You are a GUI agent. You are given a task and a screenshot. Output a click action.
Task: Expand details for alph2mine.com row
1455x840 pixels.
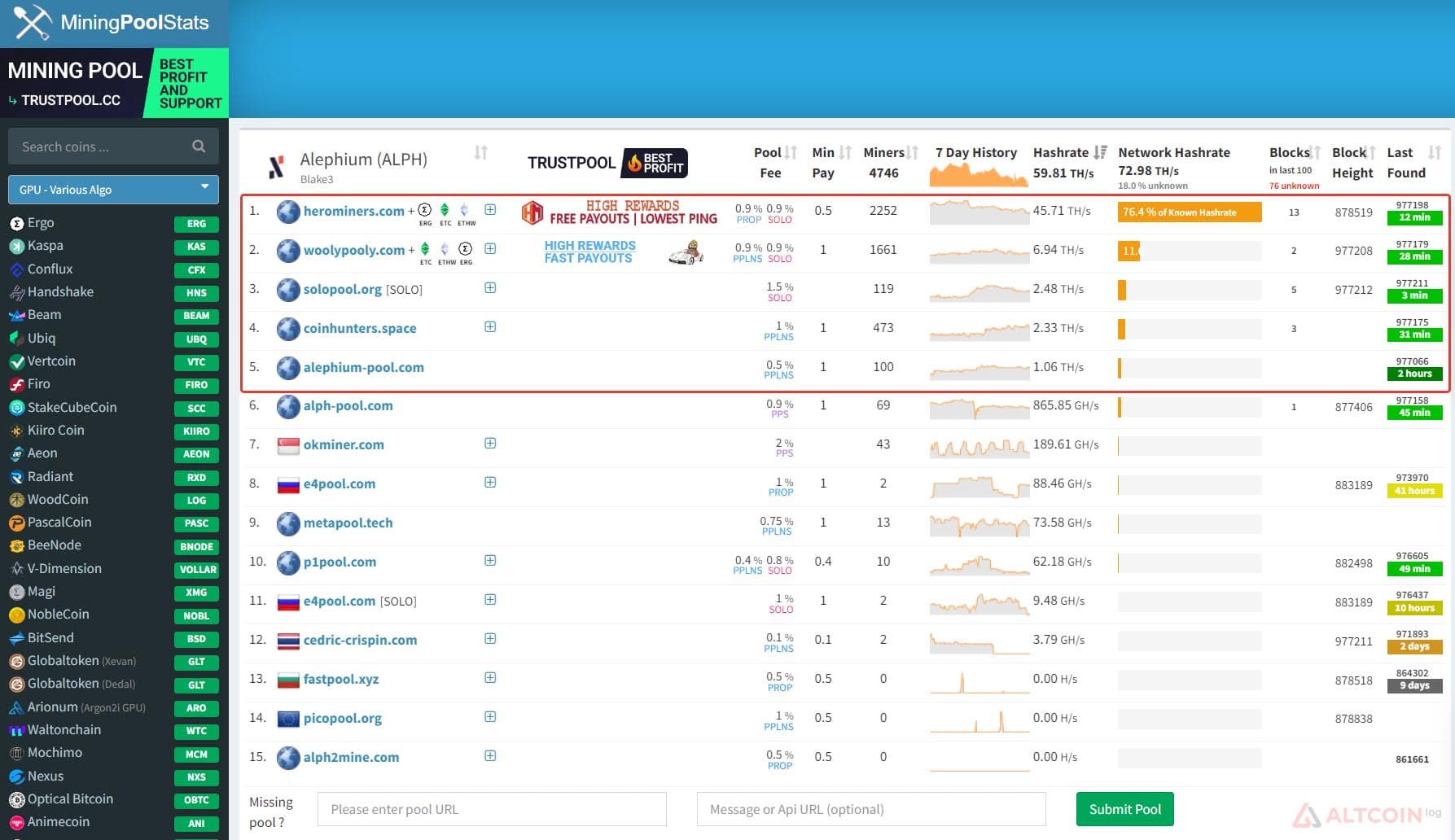[490, 755]
